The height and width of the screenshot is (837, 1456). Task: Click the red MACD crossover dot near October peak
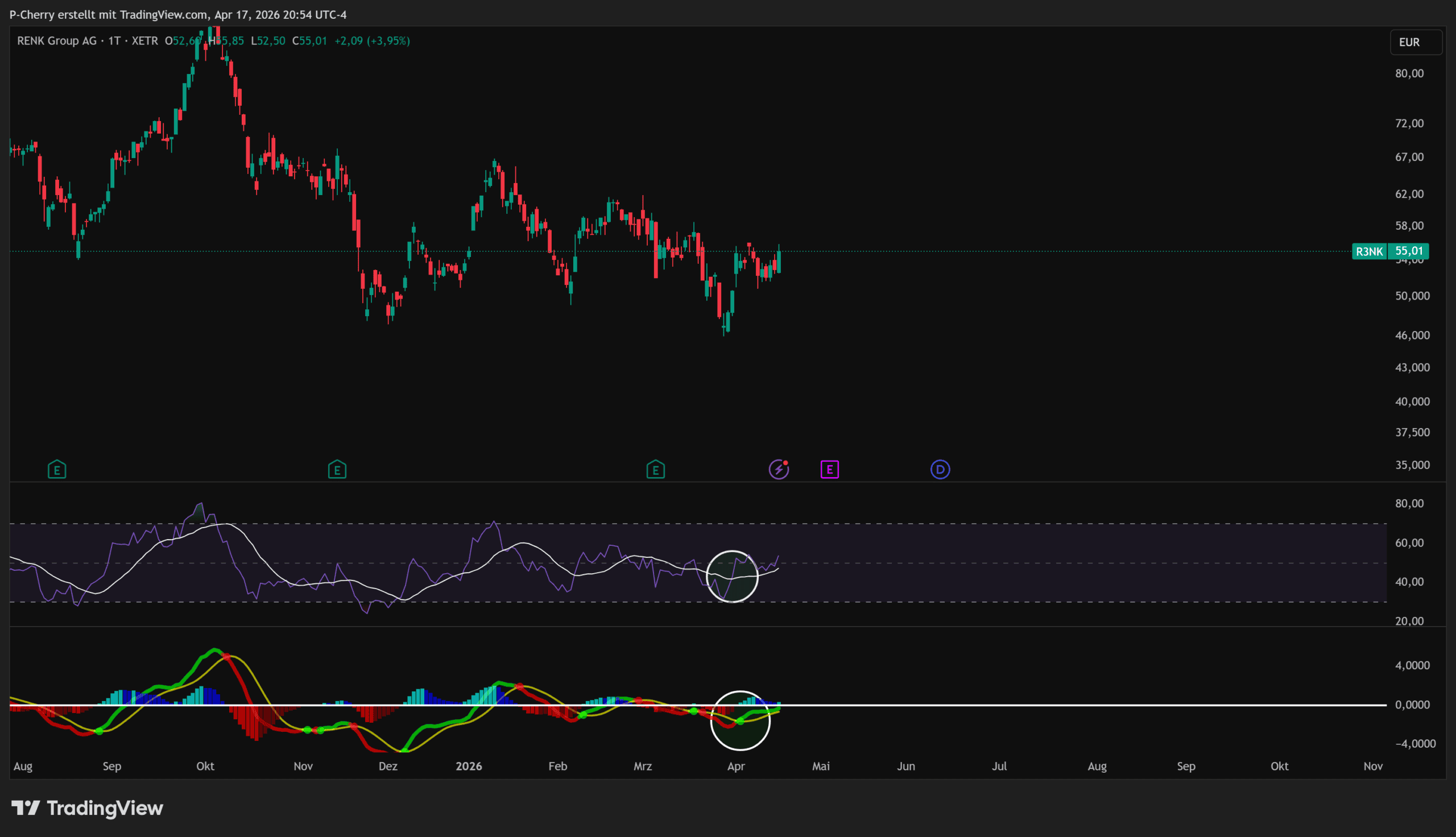tap(226, 657)
